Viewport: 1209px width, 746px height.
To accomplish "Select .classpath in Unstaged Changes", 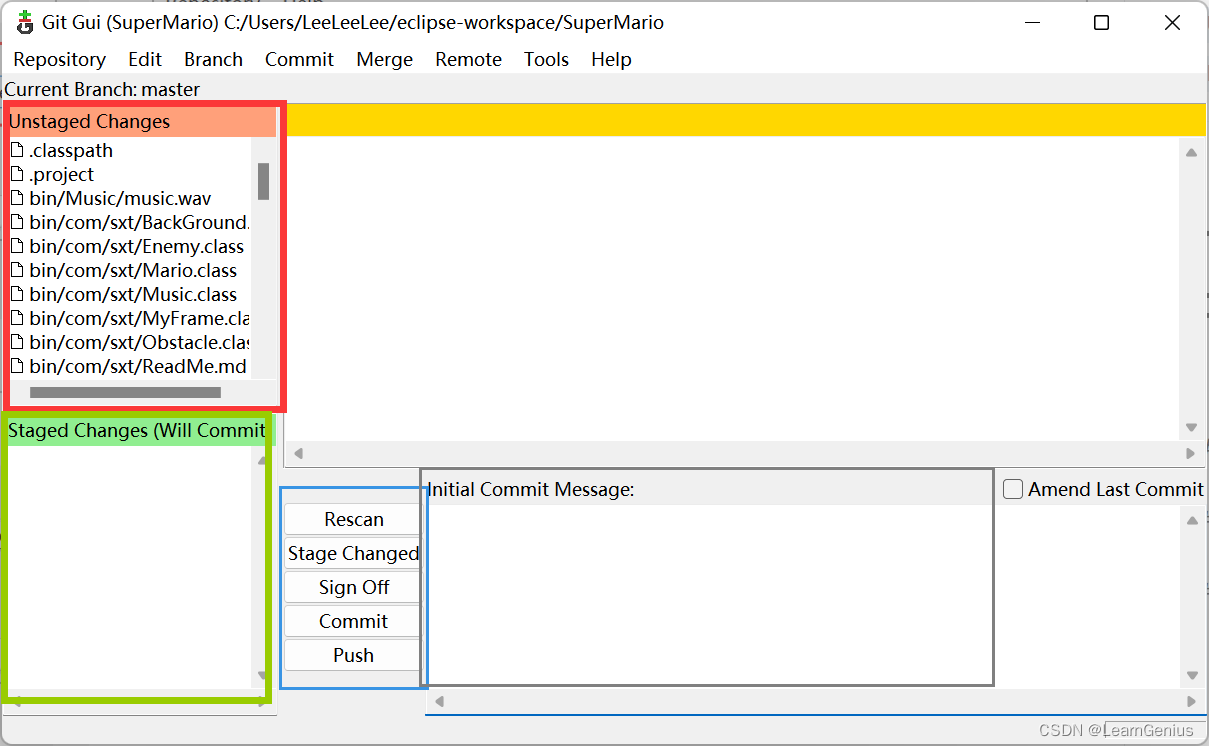I will (x=71, y=151).
